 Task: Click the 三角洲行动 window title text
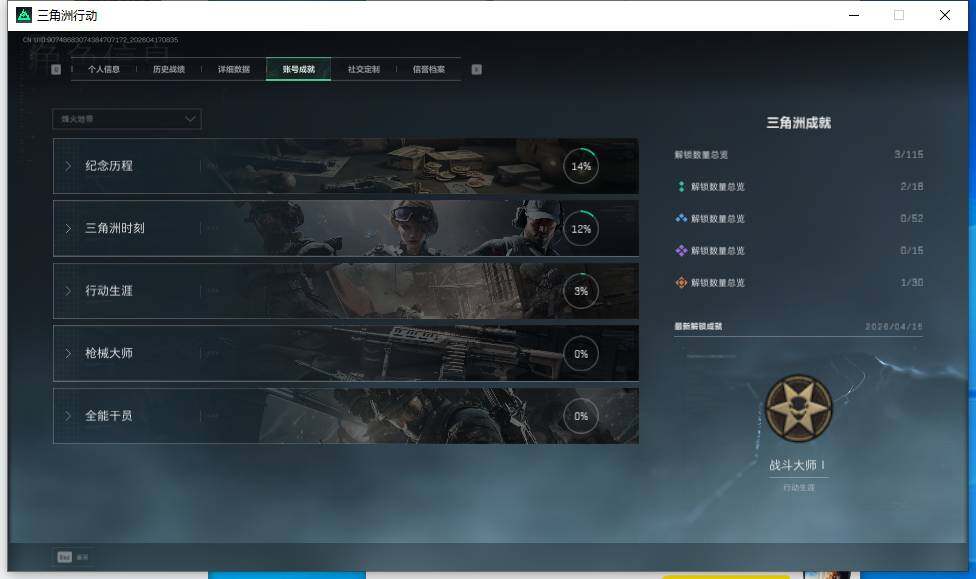(67, 16)
